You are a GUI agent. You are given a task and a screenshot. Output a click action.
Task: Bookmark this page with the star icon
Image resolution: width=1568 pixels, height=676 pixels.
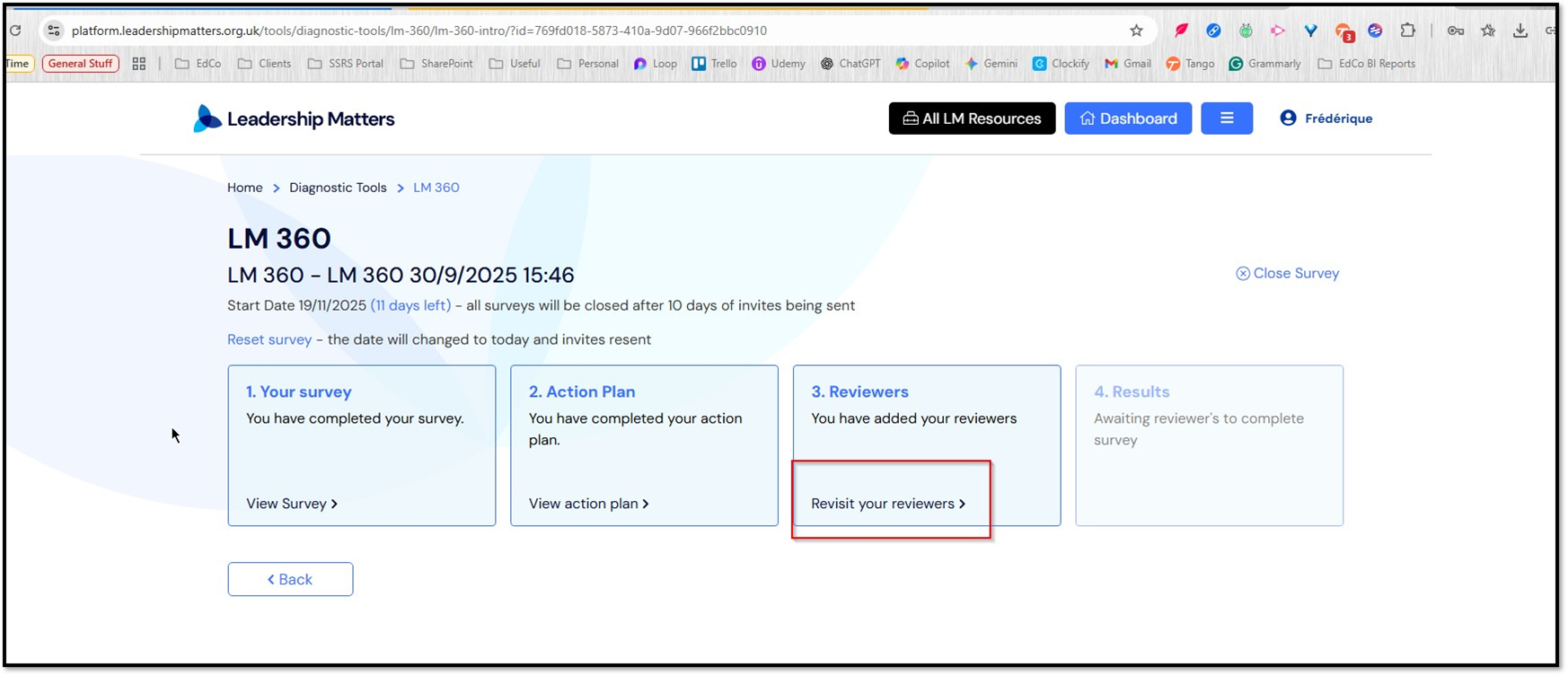tap(1136, 31)
